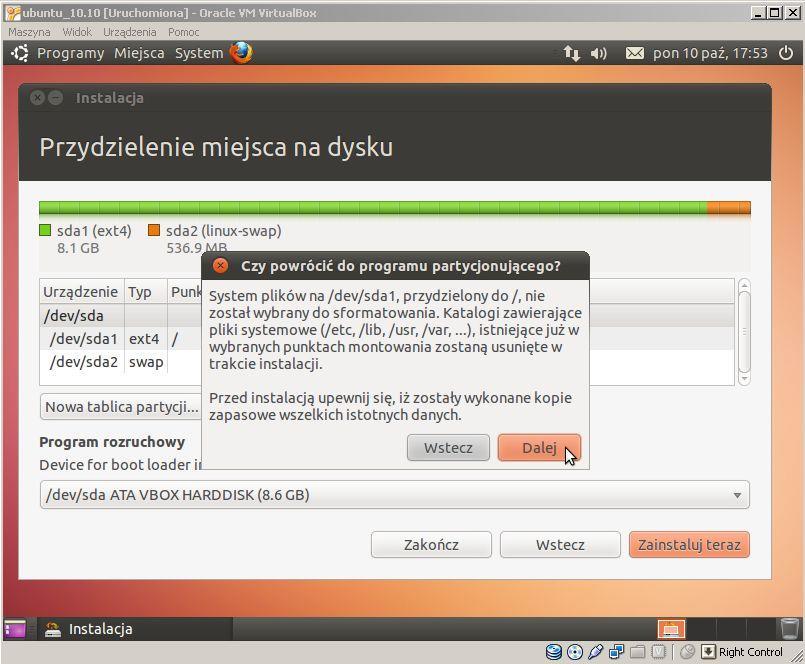Click the partition list scrollbar
This screenshot has height=664, width=805.
click(744, 332)
